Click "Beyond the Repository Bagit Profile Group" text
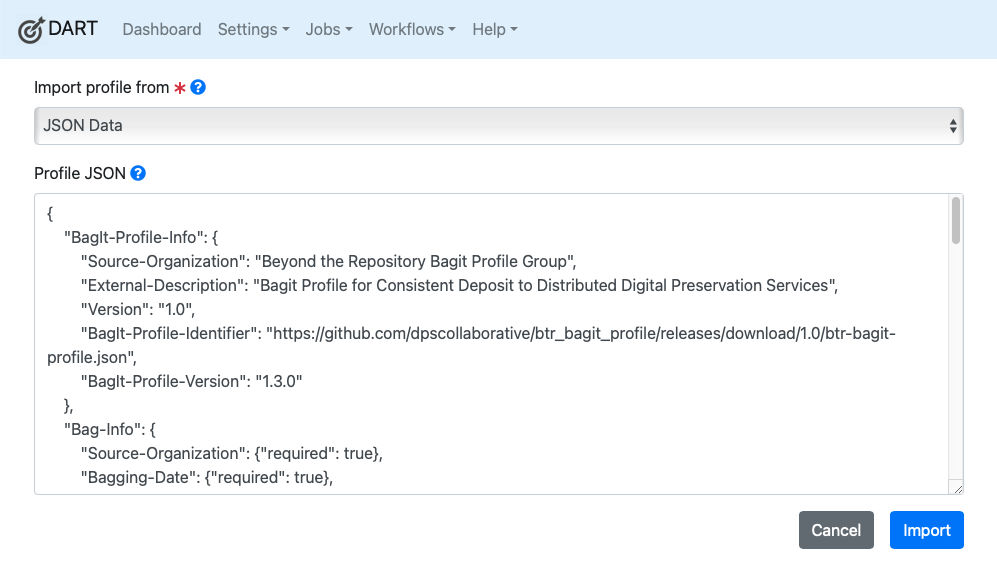The height and width of the screenshot is (568, 997). (414, 261)
